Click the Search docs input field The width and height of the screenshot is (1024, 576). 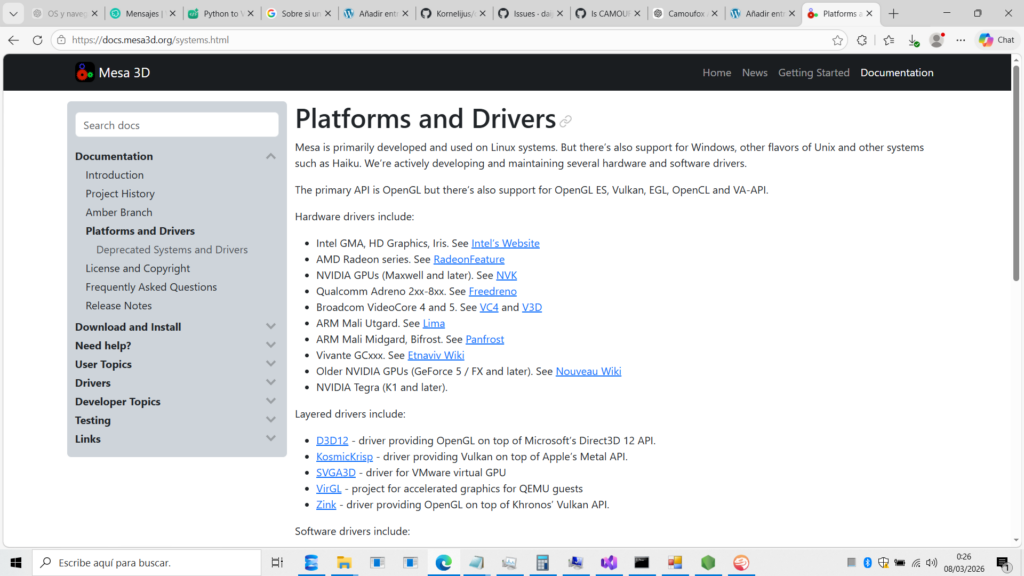[176, 125]
